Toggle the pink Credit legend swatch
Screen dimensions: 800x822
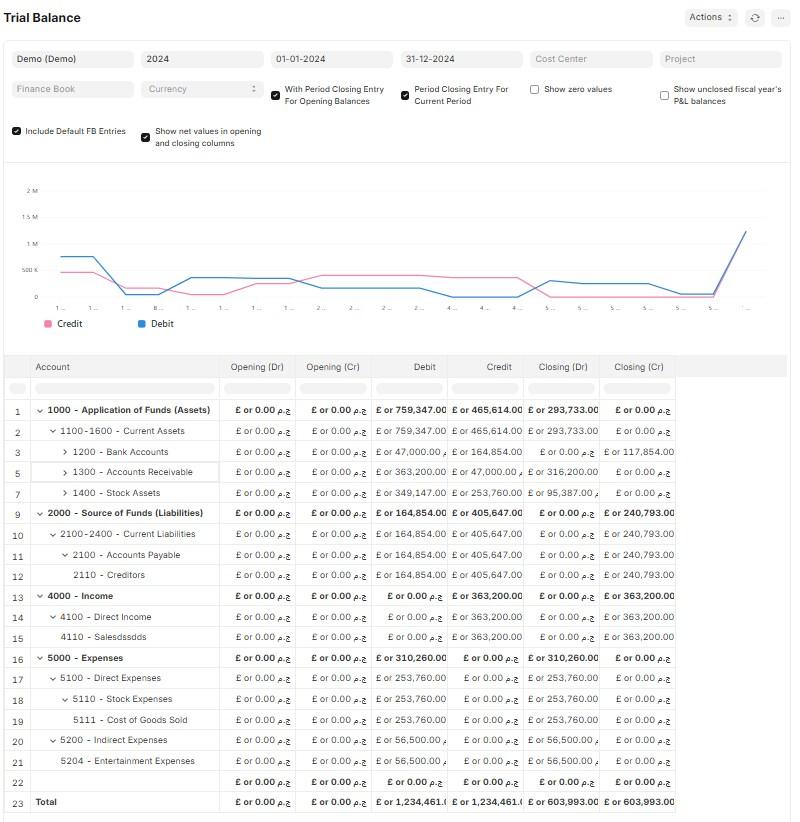(x=48, y=324)
